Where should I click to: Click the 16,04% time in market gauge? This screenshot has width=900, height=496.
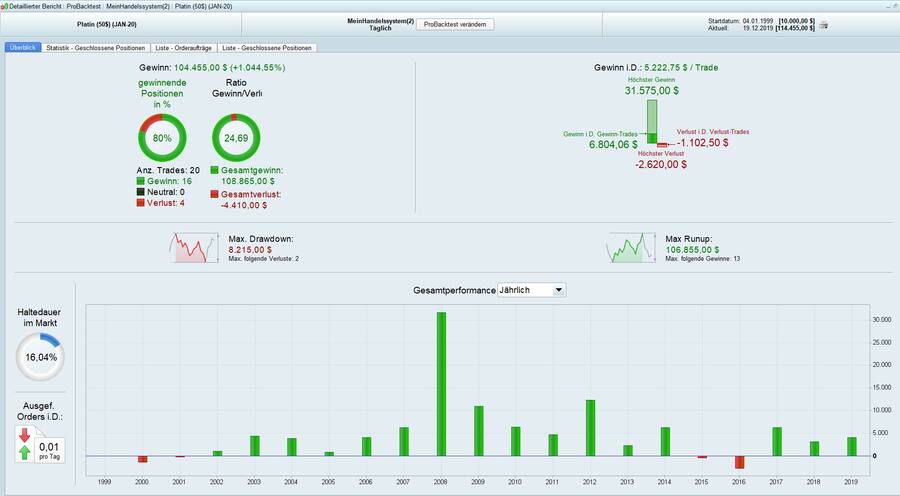point(41,357)
